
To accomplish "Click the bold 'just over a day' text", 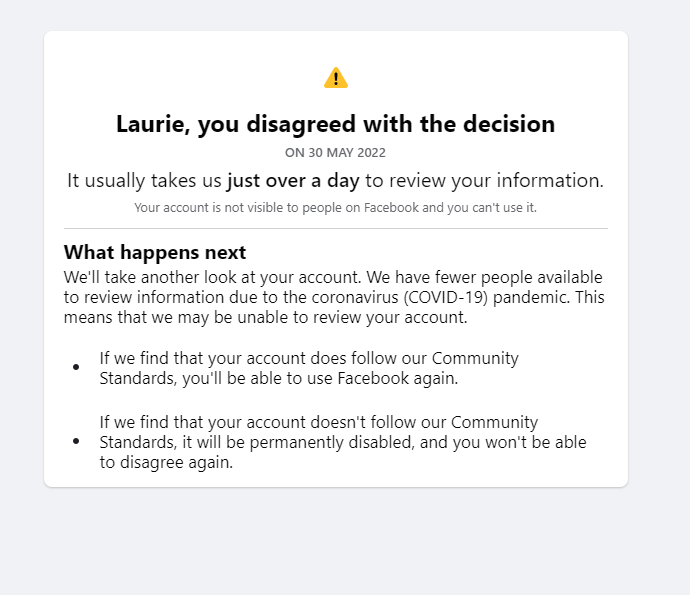I will click(294, 180).
